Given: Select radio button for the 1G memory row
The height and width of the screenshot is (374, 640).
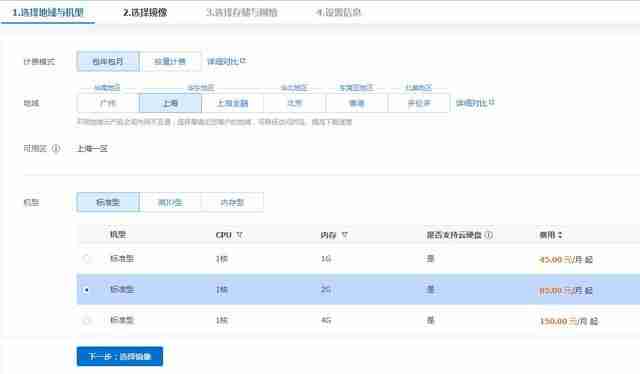Looking at the screenshot, I should point(86,258).
